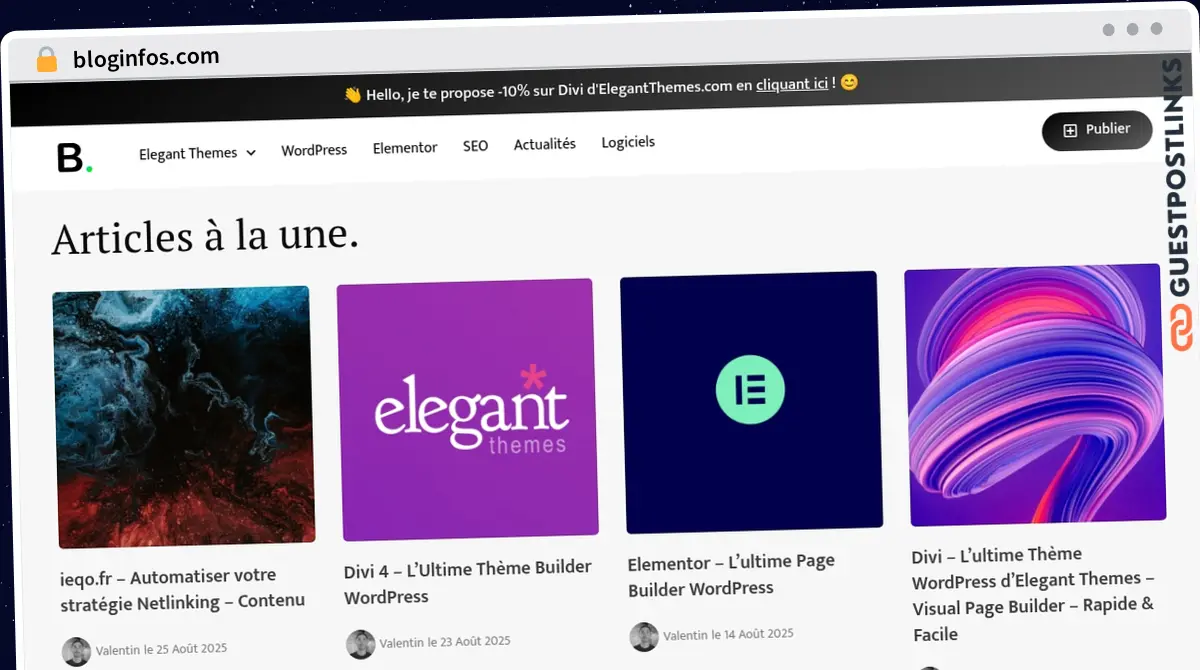Click author text 'Valentin le 23 Août 2025'
The width and height of the screenshot is (1200, 670).
tap(445, 642)
